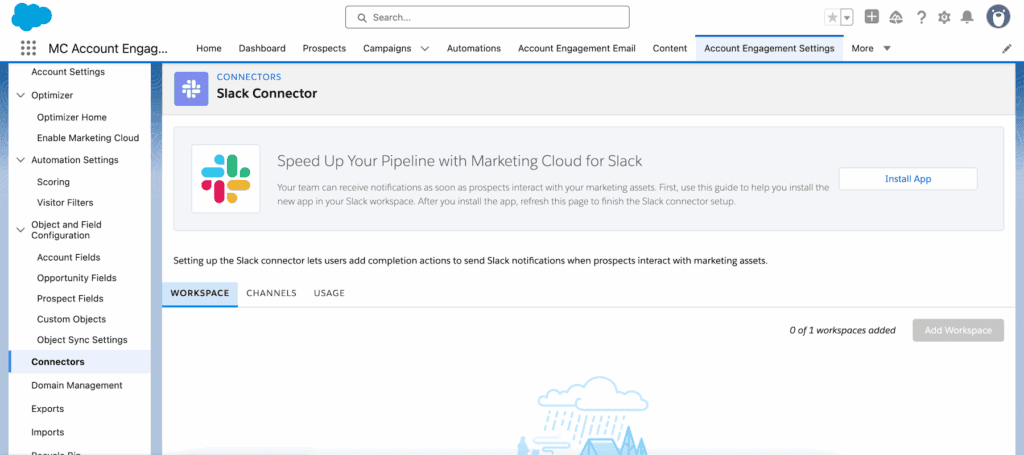Focus the global Search field
The height and width of the screenshot is (455, 1024).
487,18
